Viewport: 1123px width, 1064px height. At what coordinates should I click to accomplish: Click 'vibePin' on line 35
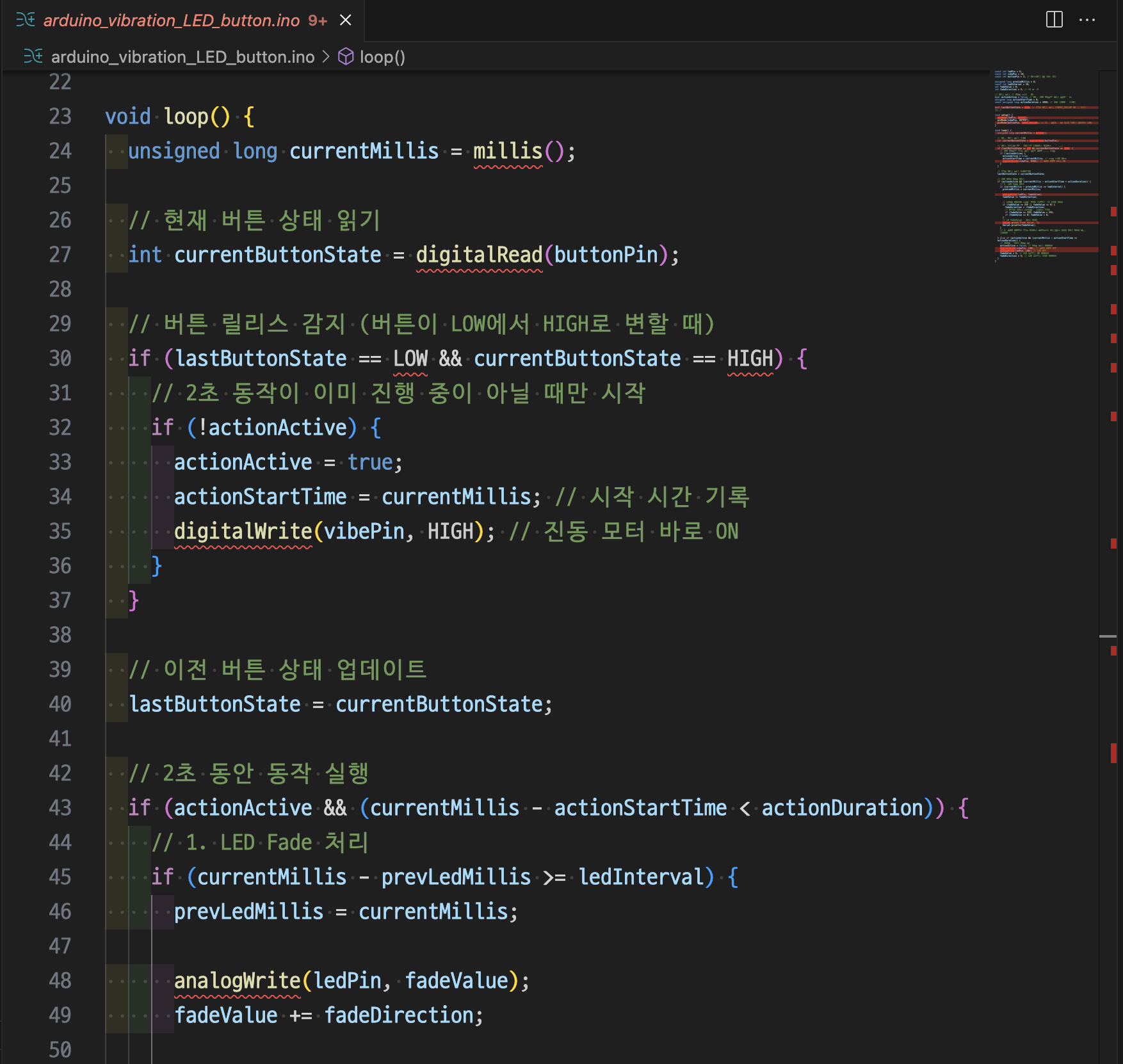(x=364, y=531)
